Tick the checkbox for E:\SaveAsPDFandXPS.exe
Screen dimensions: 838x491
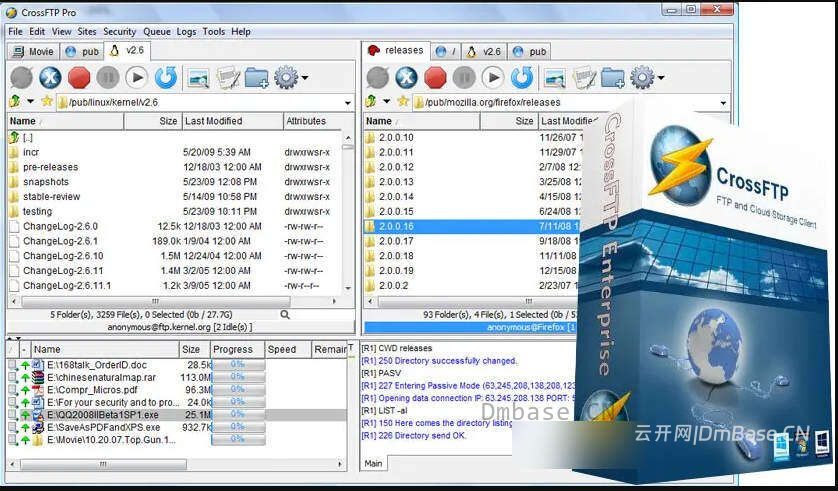(12, 427)
